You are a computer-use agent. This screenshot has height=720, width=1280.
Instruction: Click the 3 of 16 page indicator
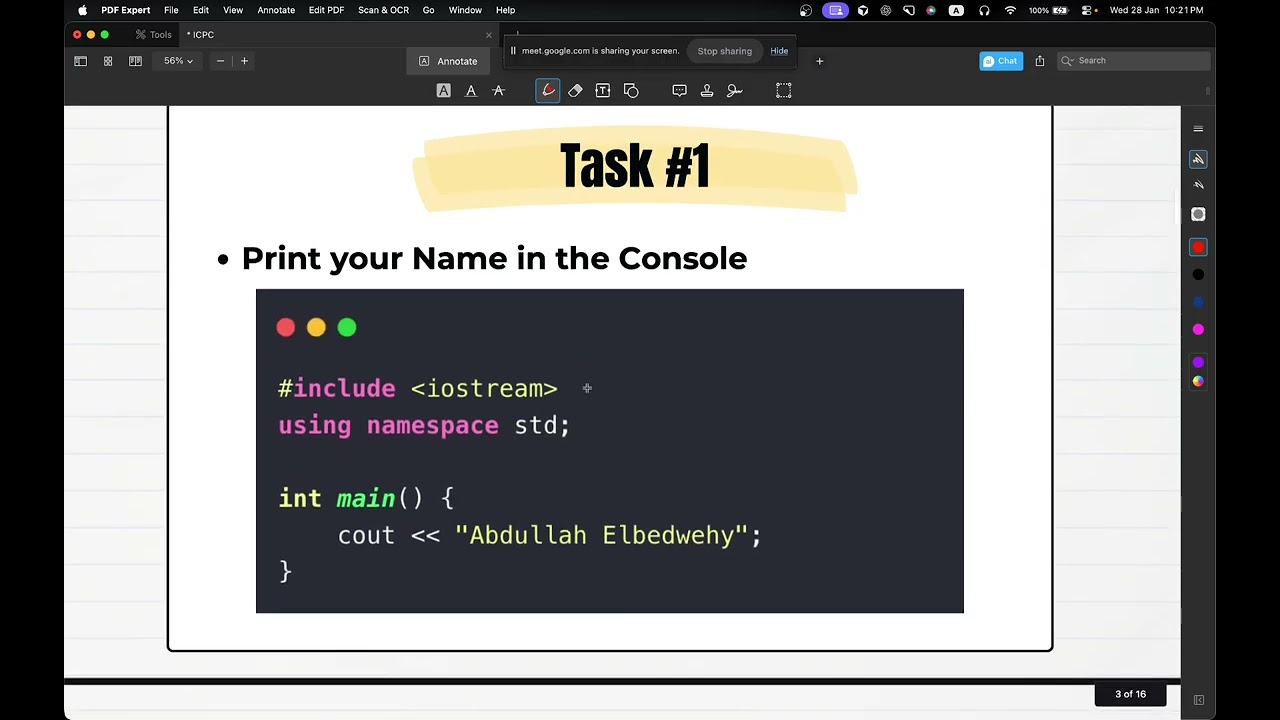[x=1130, y=694]
